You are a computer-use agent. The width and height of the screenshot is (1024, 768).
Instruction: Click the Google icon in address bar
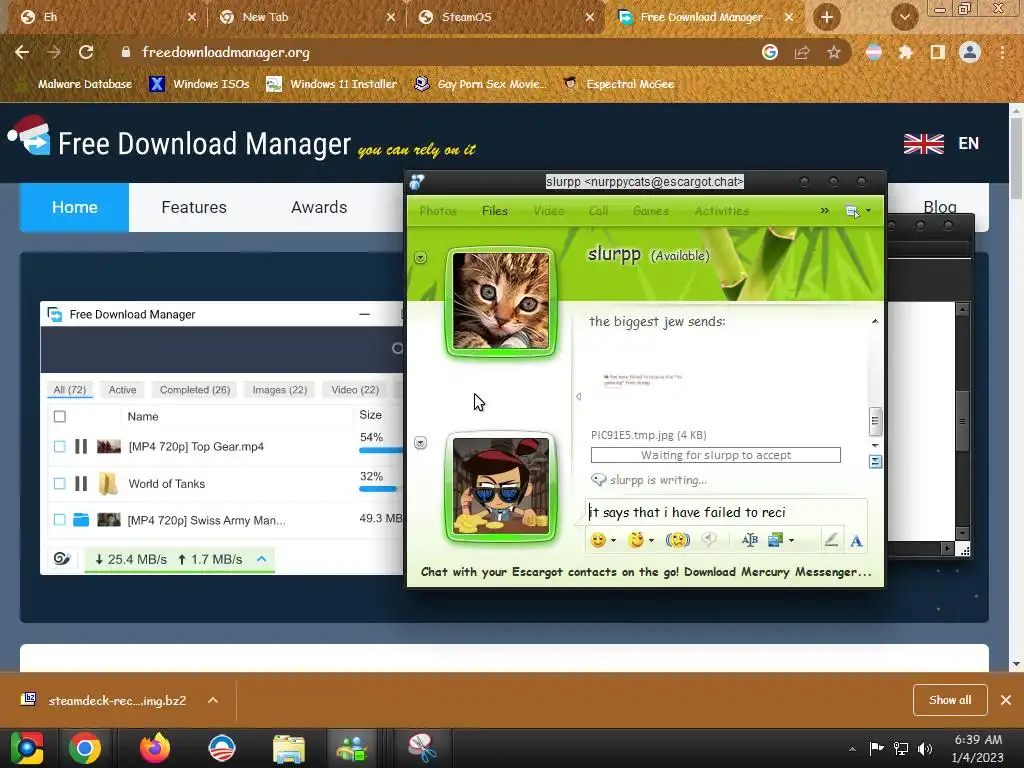pyautogui.click(x=770, y=52)
